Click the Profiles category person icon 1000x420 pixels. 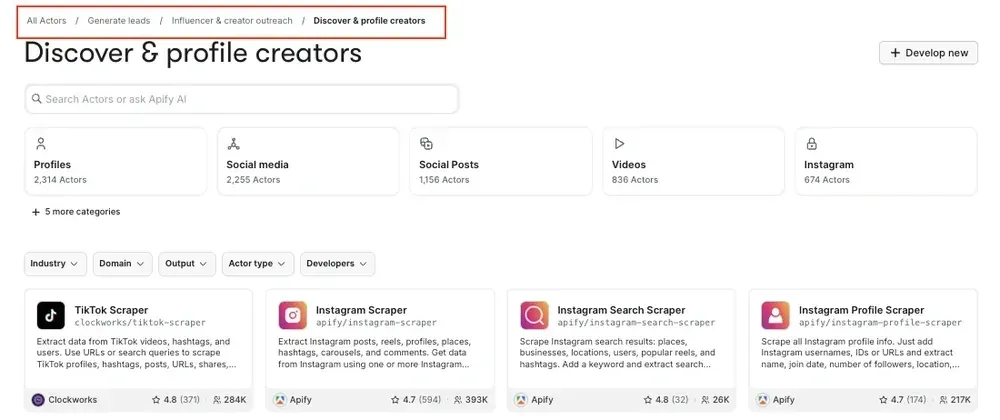[41, 143]
